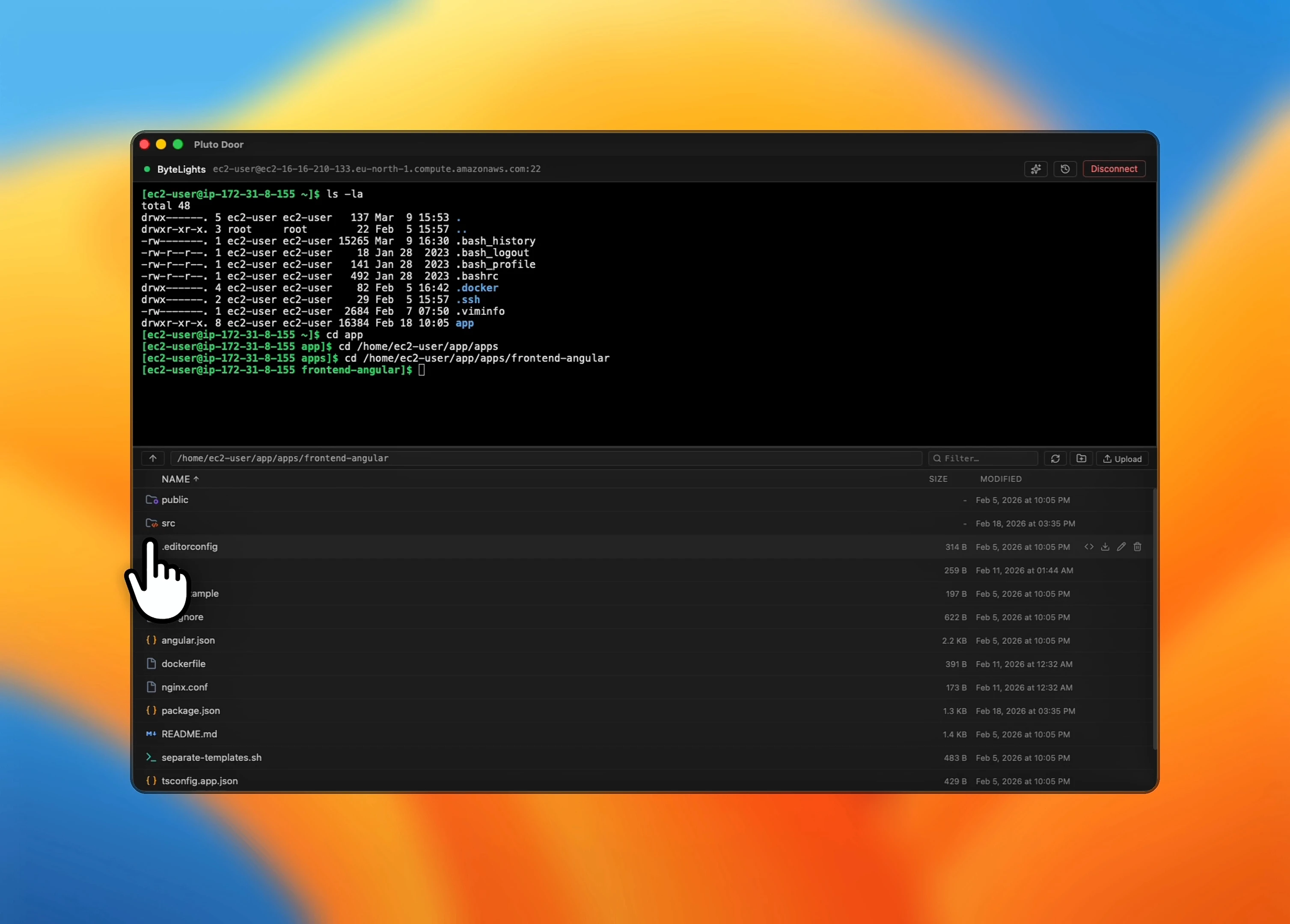Click the Filter search field
1290x924 pixels.
pyautogui.click(x=984, y=458)
